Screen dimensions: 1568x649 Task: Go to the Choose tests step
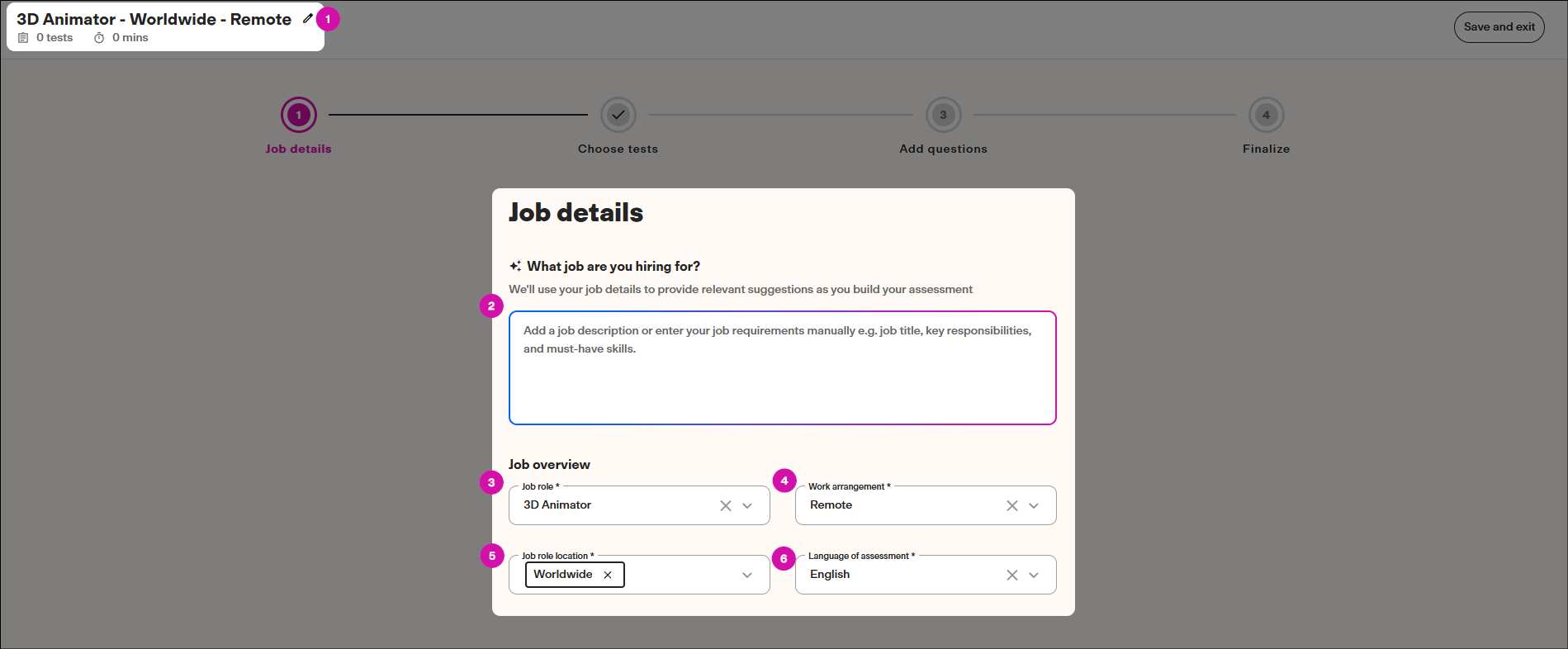pos(618,115)
